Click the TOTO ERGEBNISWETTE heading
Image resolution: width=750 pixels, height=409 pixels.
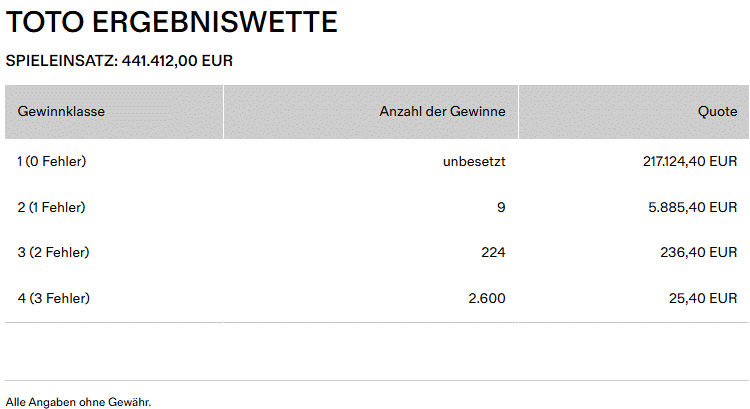[172, 22]
